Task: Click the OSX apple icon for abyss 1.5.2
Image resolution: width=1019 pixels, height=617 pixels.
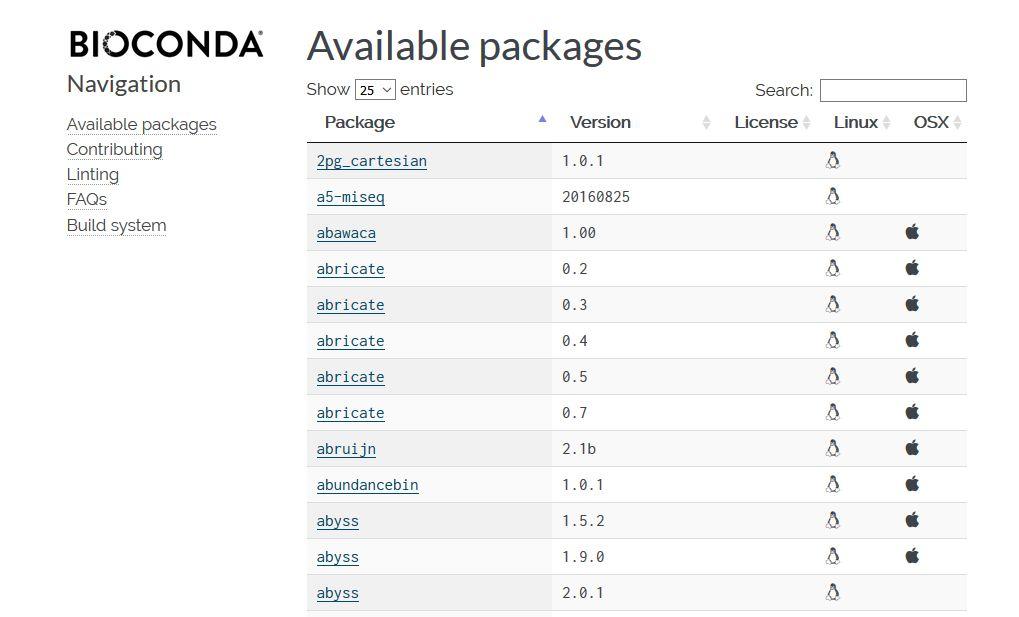Action: (x=912, y=520)
